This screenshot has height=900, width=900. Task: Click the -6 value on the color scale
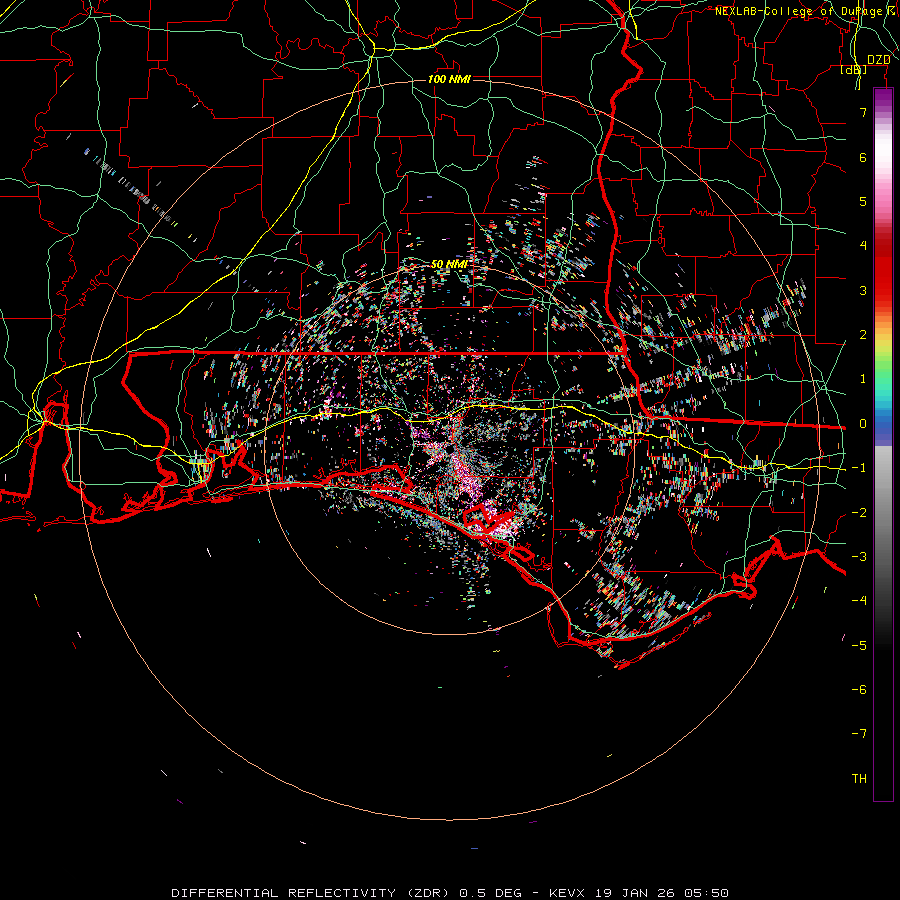(859, 689)
